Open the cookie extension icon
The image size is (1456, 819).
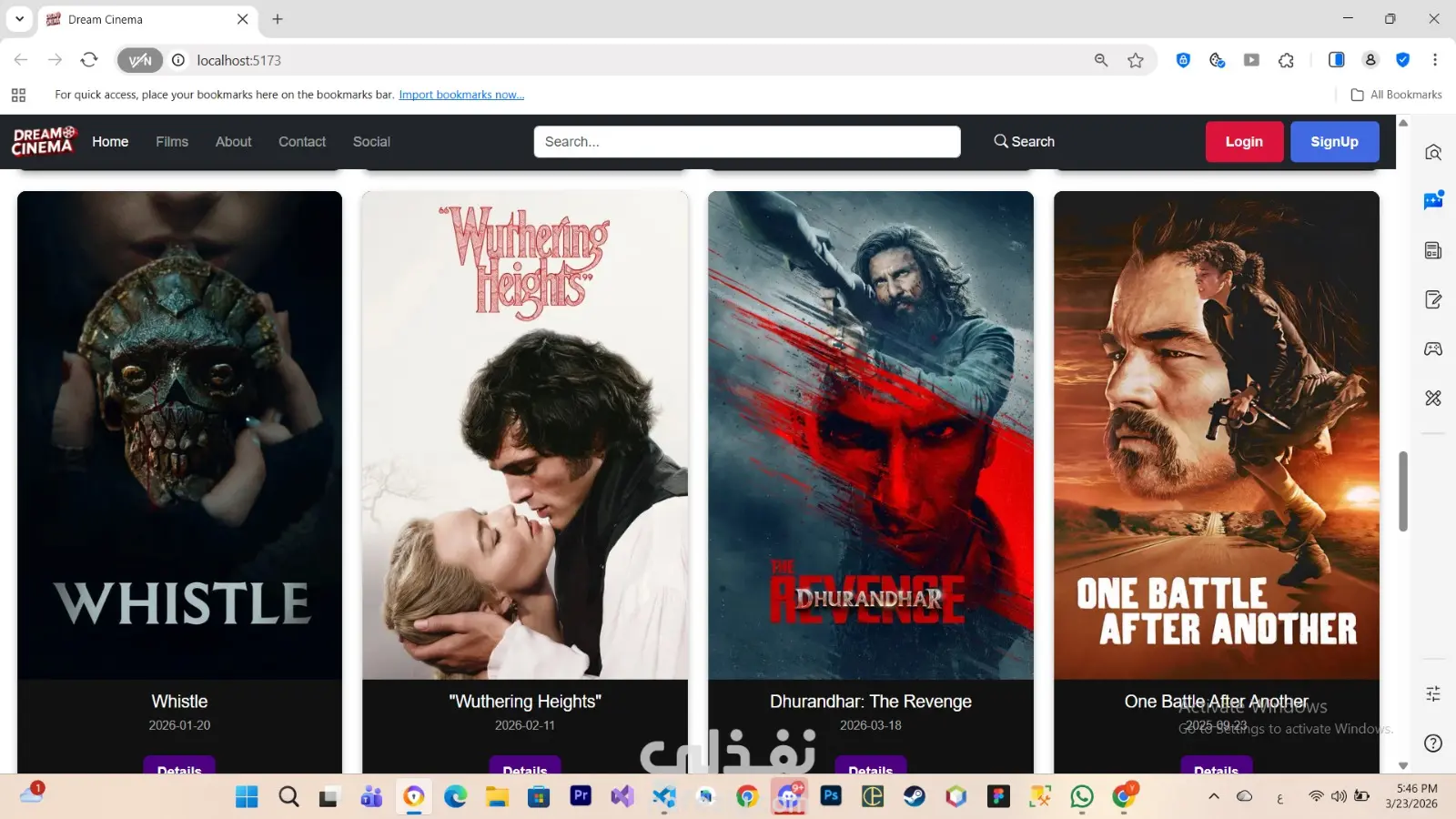[x=1217, y=60]
